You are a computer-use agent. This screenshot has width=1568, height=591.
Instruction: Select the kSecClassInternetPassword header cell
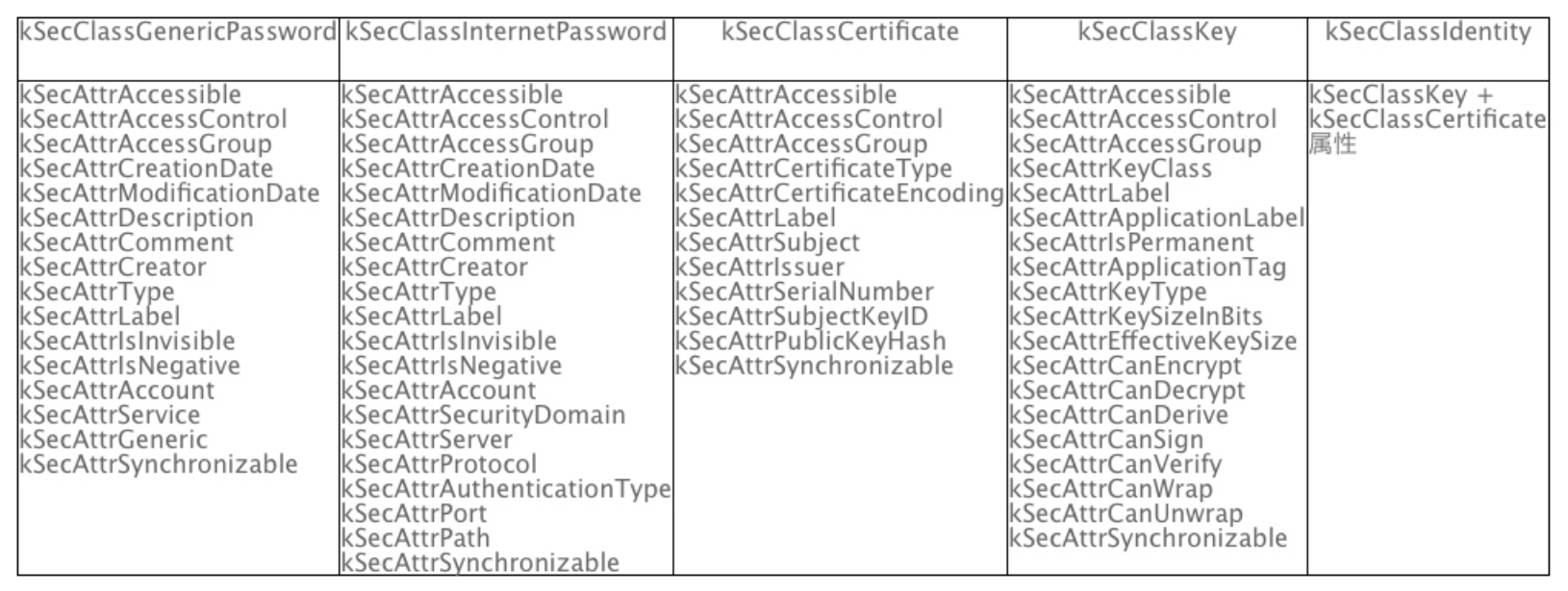(x=506, y=32)
